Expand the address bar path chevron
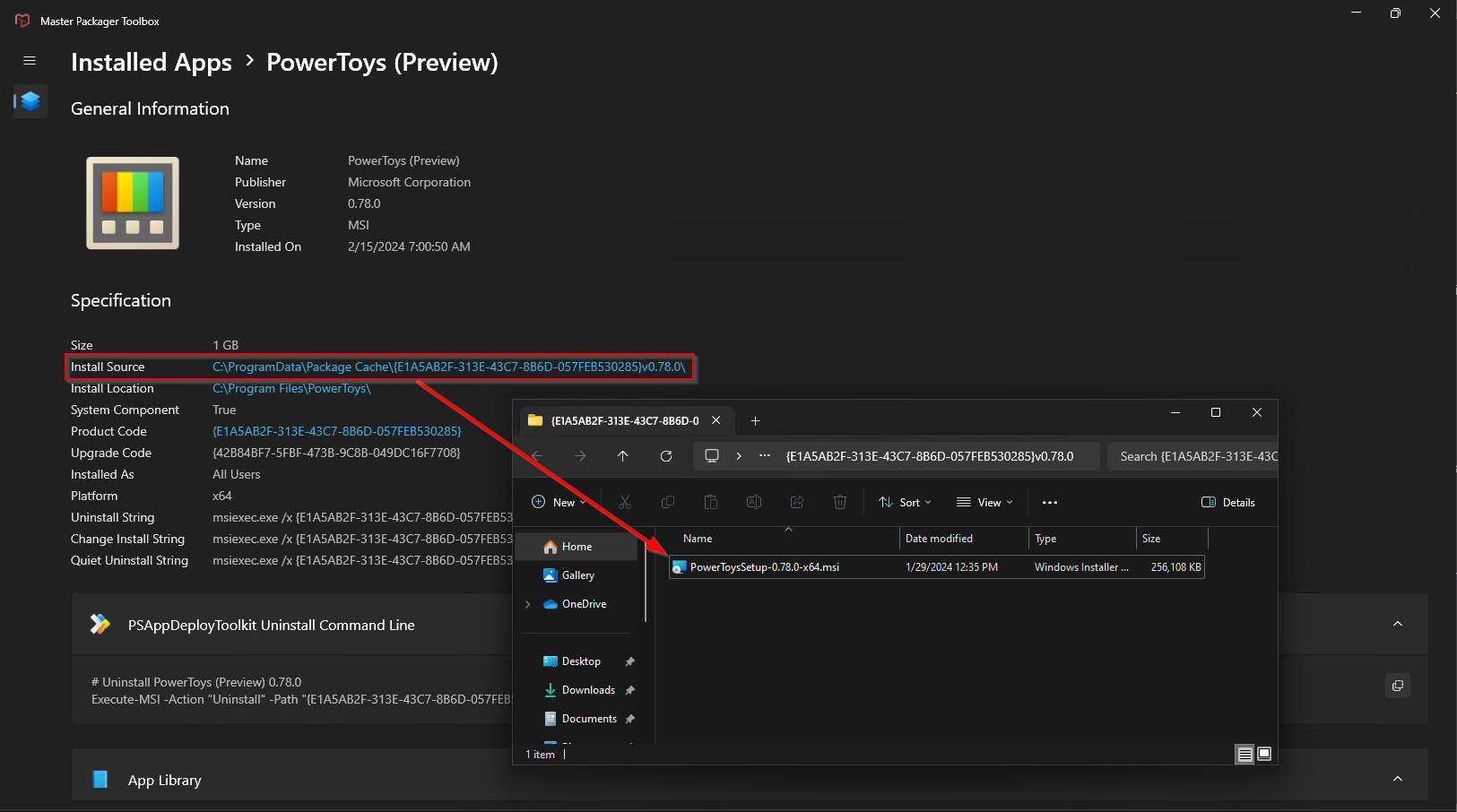This screenshot has height=812, width=1457. [739, 456]
